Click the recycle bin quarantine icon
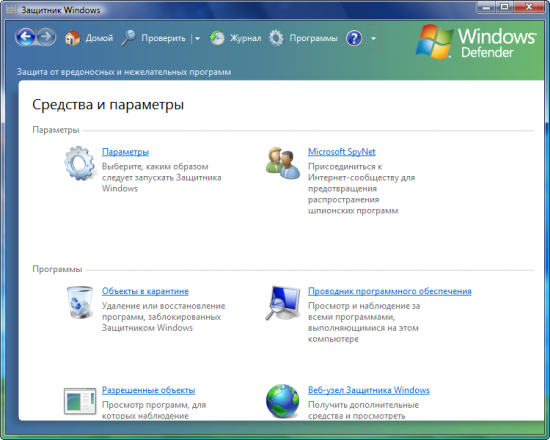 pos(80,302)
